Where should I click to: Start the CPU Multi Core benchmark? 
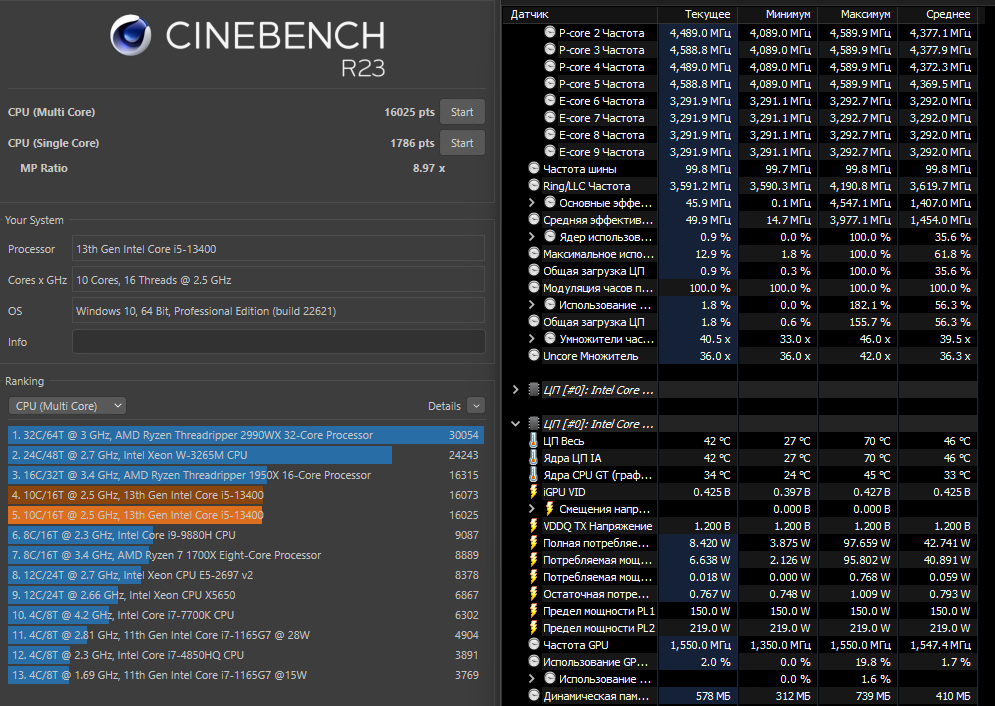point(462,112)
